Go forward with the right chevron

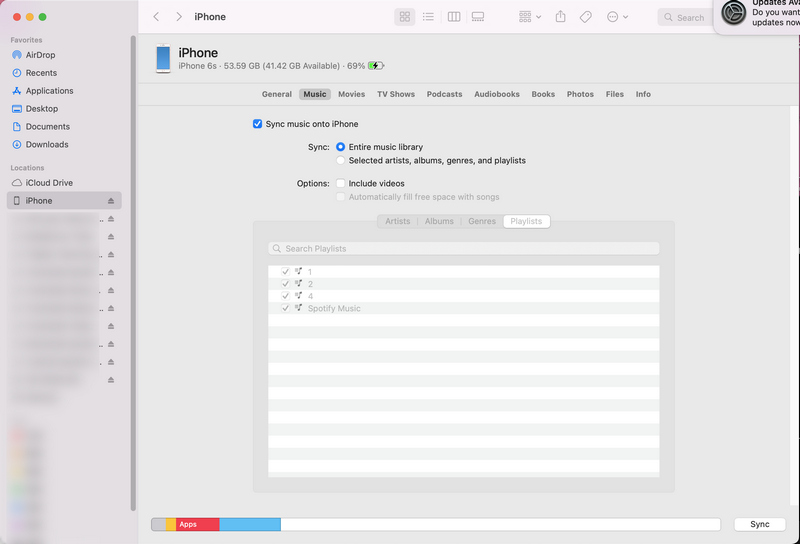(179, 17)
